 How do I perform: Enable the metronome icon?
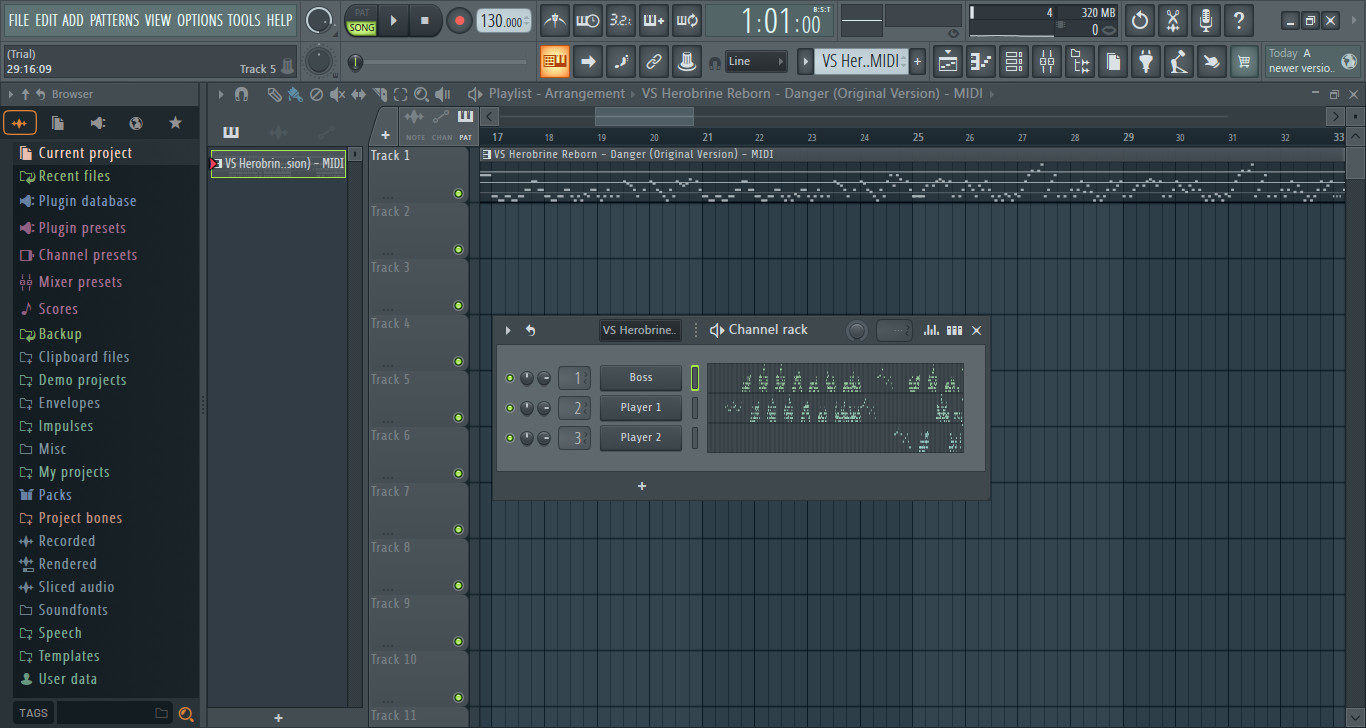(555, 20)
